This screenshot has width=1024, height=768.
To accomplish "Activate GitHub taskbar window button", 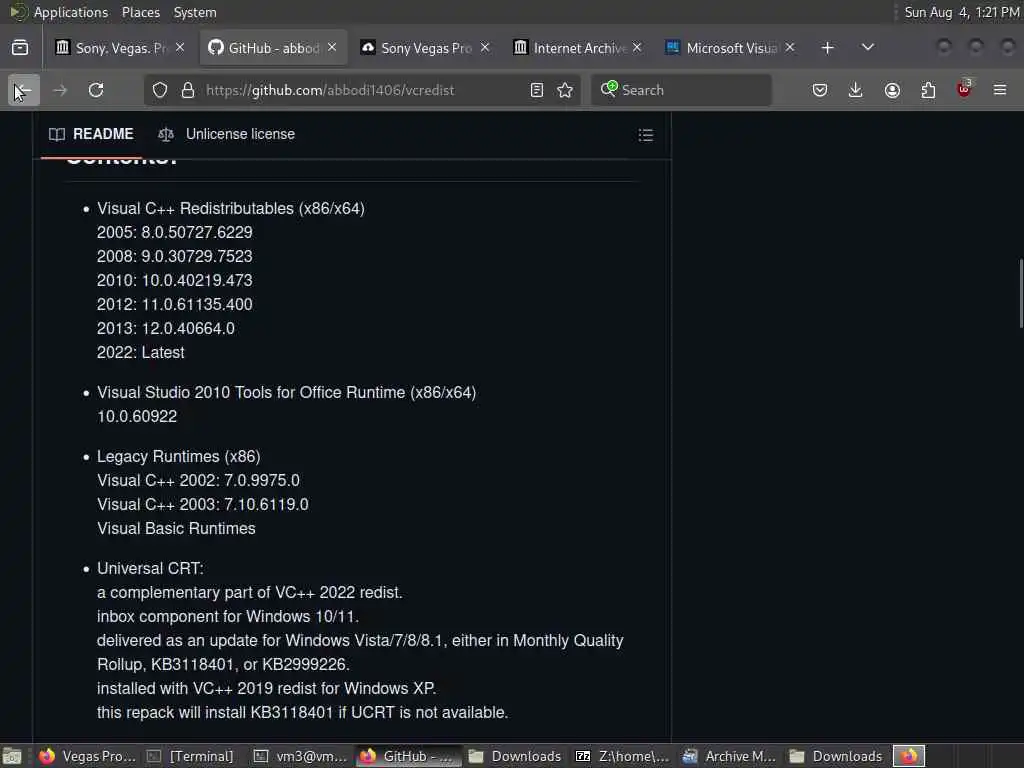I will [408, 756].
